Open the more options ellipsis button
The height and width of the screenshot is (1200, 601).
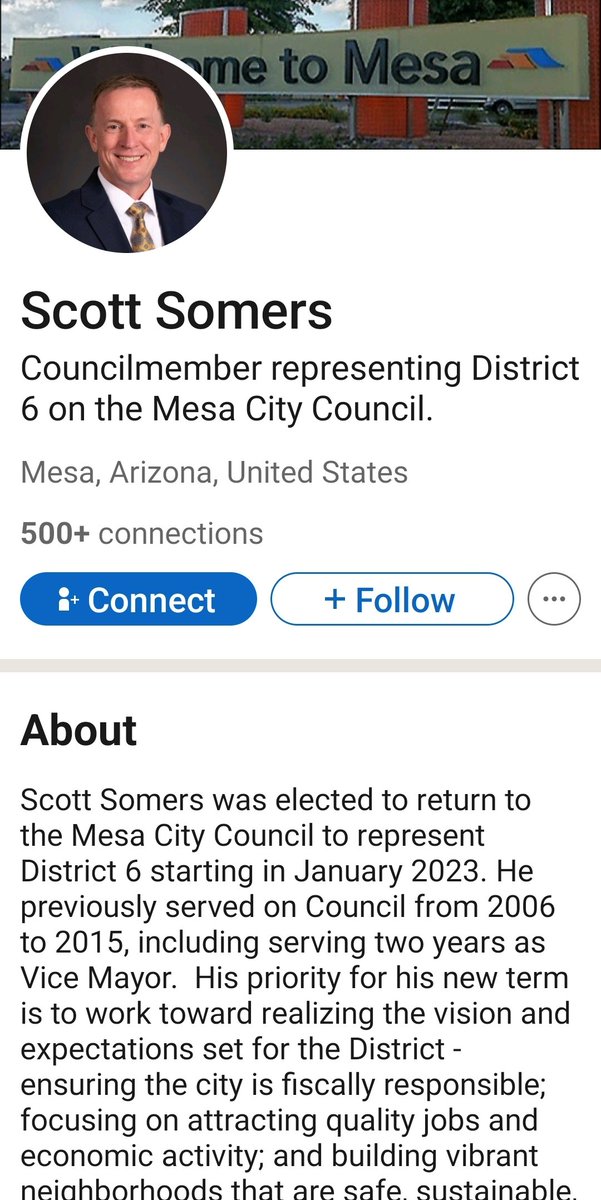tap(553, 599)
